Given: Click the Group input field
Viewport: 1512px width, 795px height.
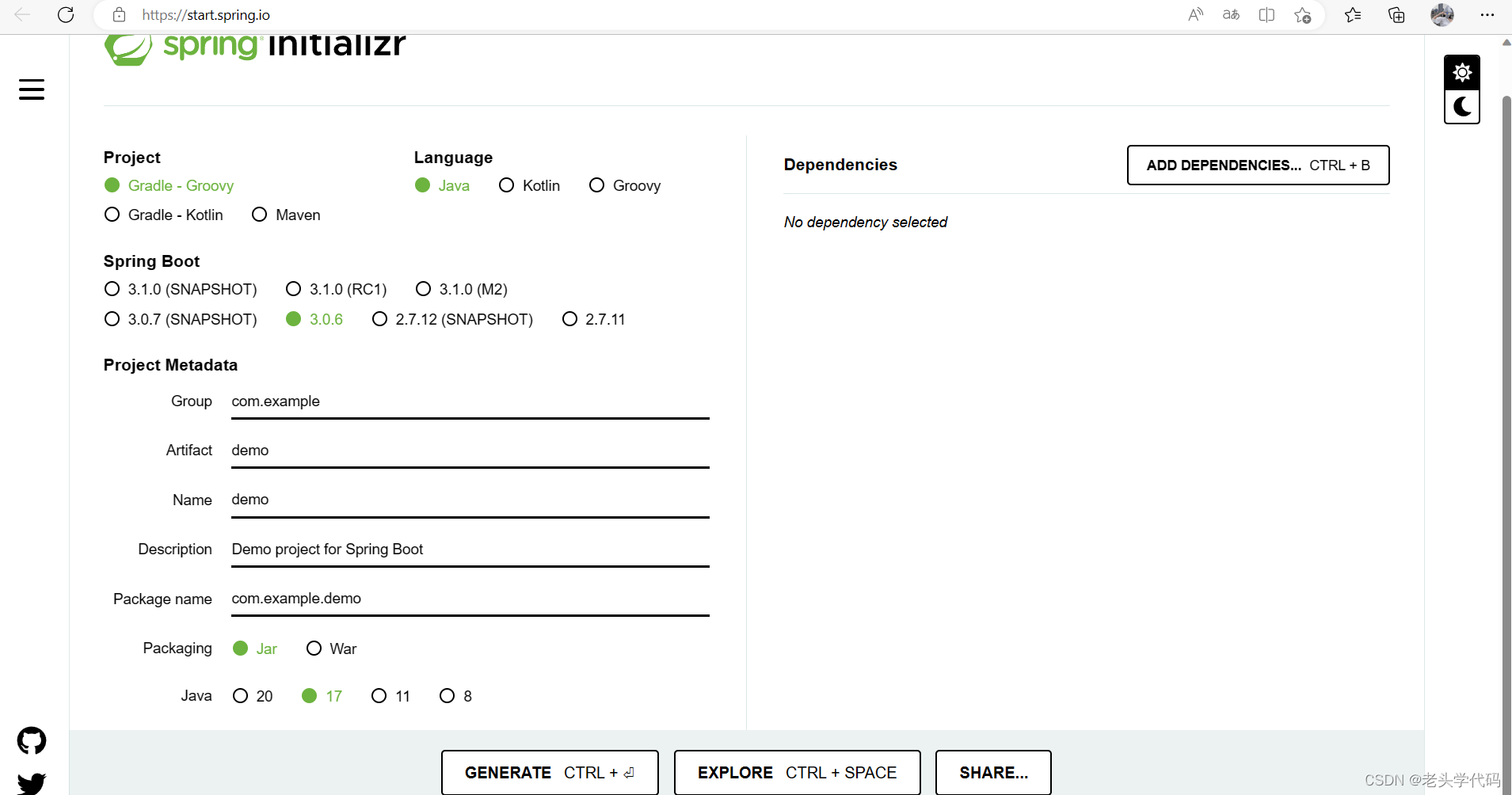Looking at the screenshot, I should (x=470, y=402).
